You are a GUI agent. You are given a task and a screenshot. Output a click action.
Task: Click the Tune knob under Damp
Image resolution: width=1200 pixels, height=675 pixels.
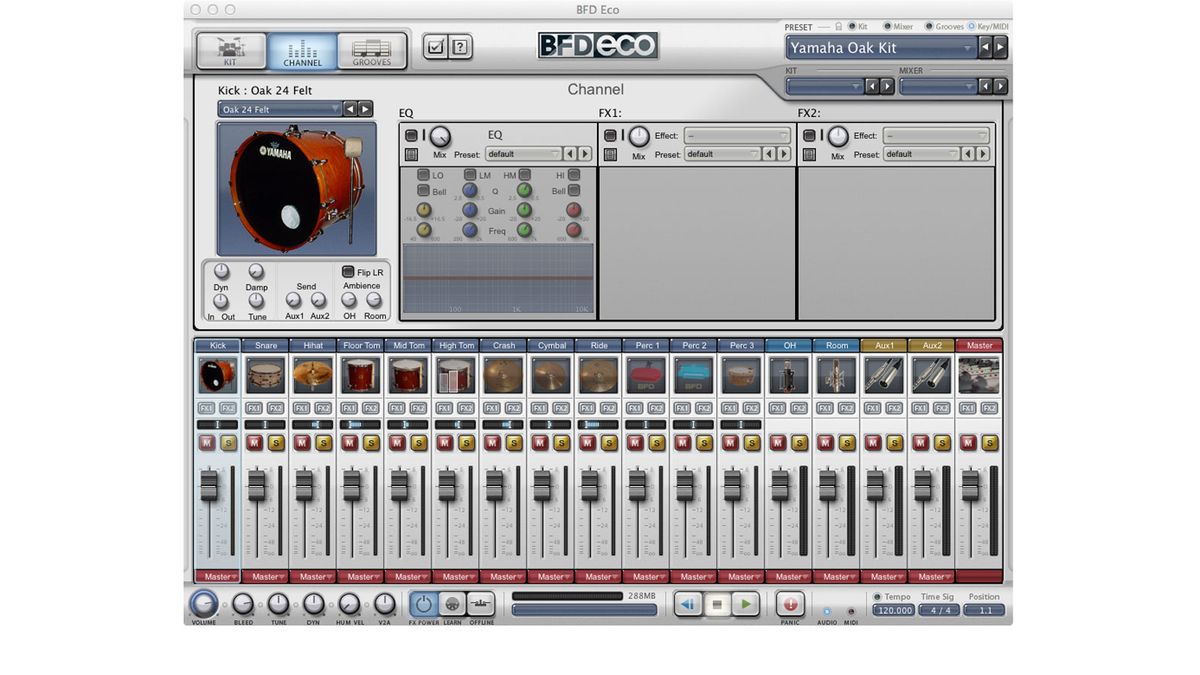pos(256,300)
